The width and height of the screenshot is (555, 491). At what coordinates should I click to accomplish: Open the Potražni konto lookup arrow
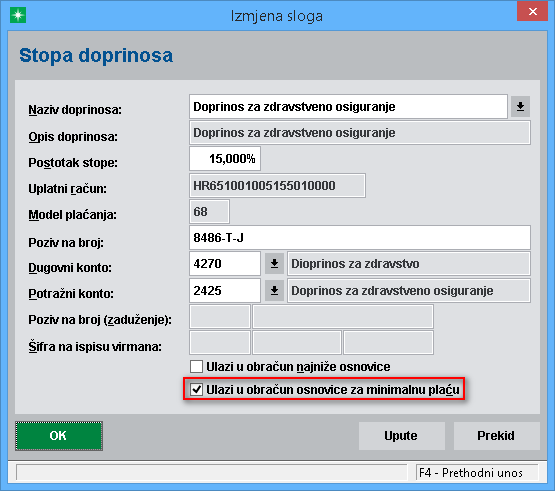[x=274, y=291]
